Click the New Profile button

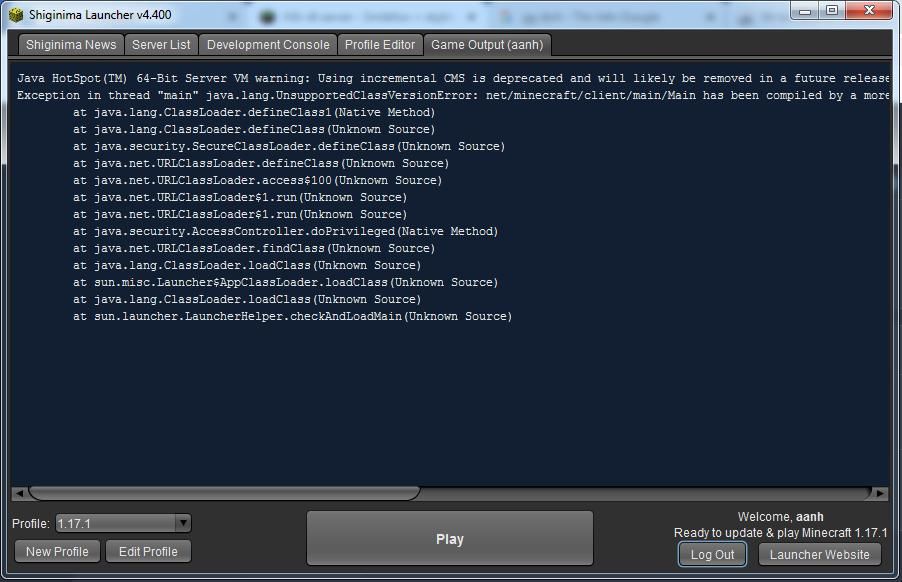click(57, 552)
